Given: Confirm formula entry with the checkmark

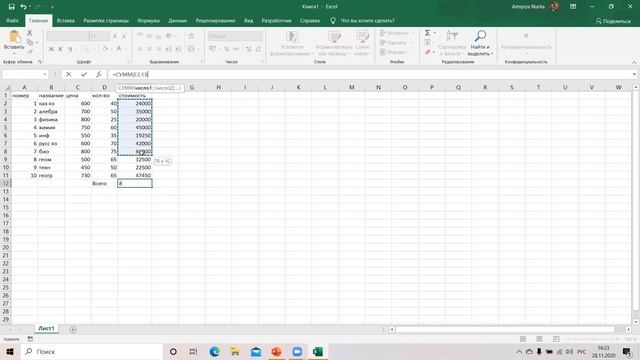Looking at the screenshot, I should [x=84, y=74].
